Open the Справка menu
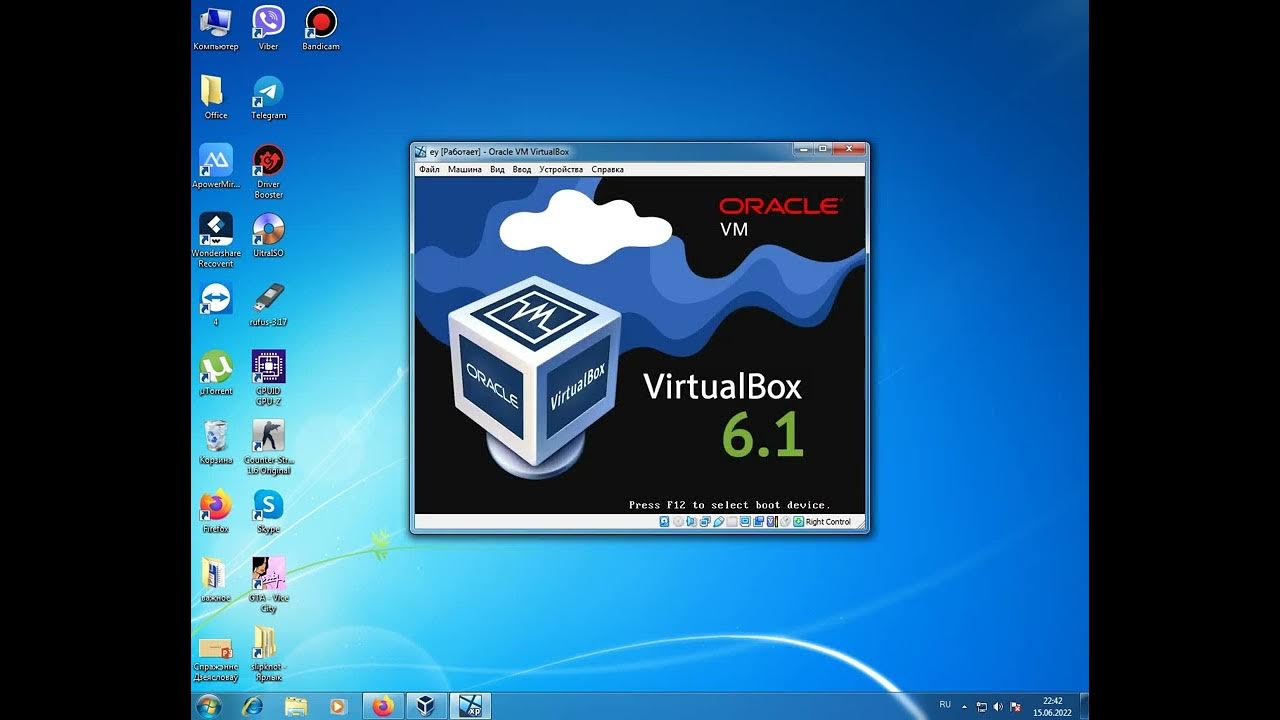Image resolution: width=1280 pixels, height=720 pixels. click(607, 170)
